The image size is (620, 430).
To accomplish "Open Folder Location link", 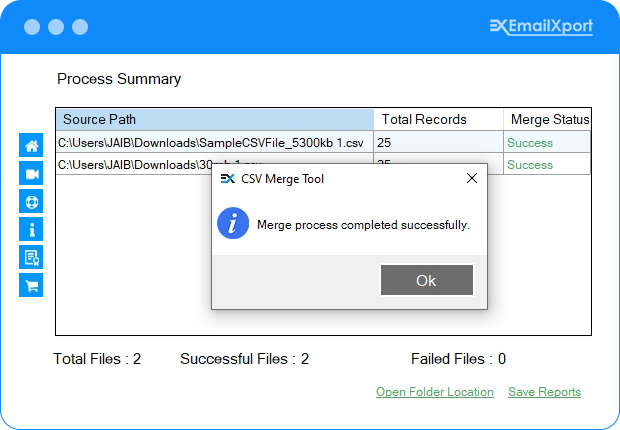I will [435, 392].
